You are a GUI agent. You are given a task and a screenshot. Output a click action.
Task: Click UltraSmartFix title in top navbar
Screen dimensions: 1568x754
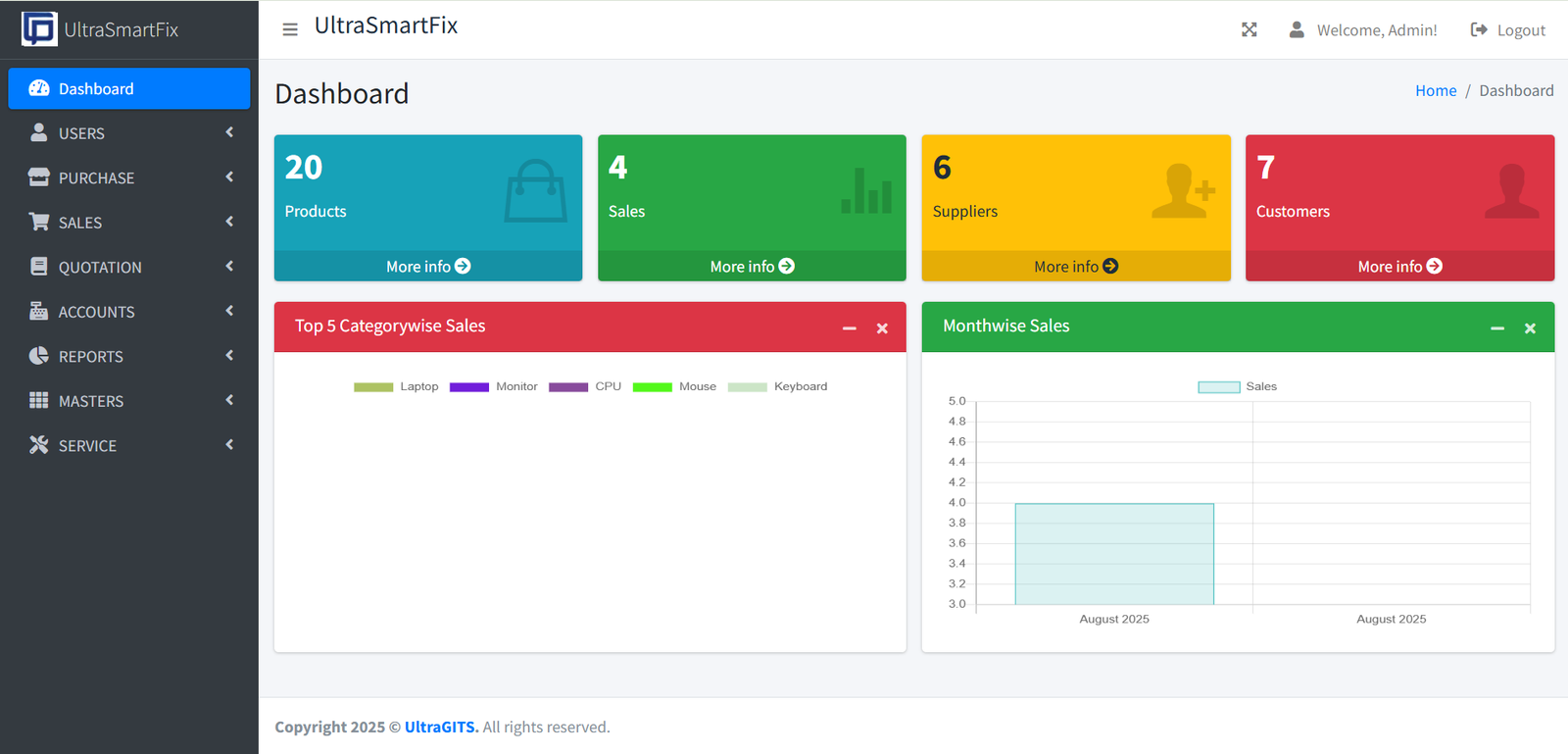coord(386,25)
